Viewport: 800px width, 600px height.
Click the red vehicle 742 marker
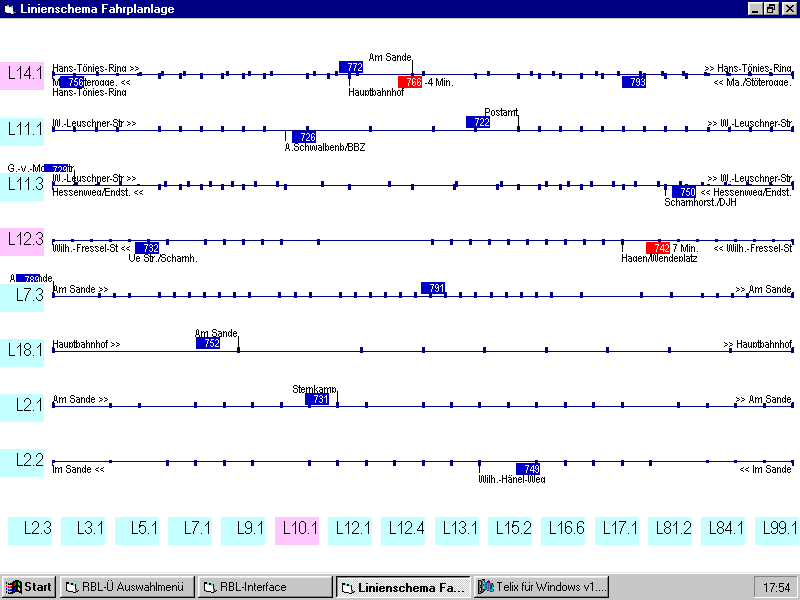click(x=657, y=248)
